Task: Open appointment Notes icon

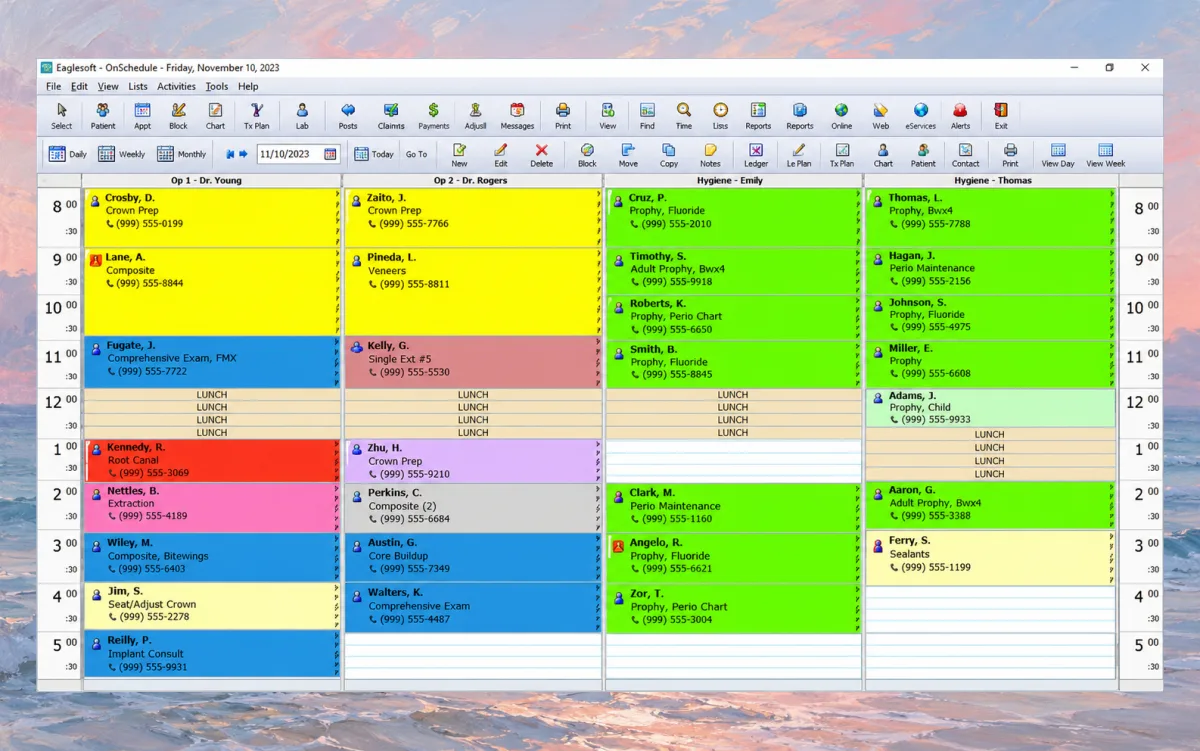Action: coord(710,155)
